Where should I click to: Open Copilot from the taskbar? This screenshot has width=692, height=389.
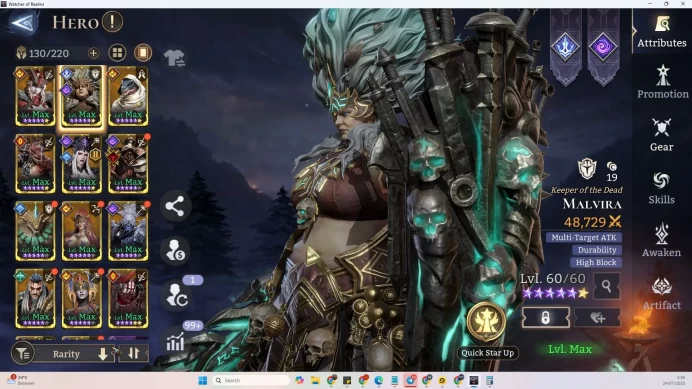coord(300,380)
